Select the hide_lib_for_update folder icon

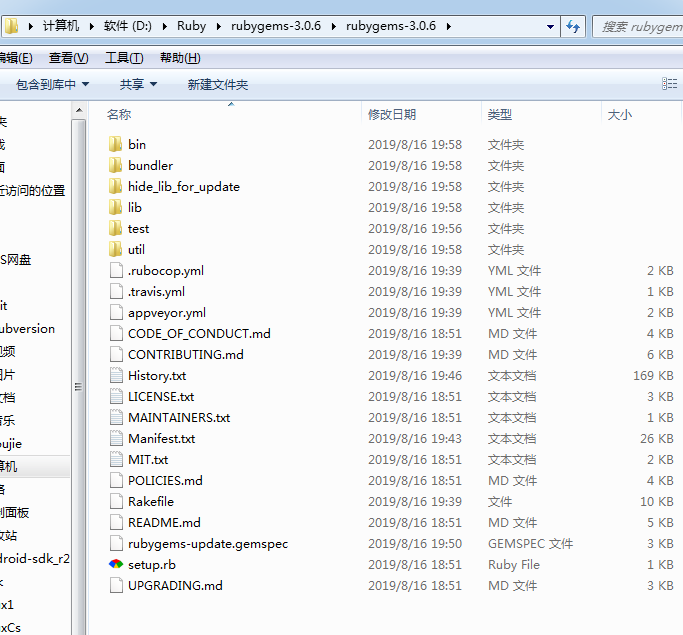click(x=115, y=186)
